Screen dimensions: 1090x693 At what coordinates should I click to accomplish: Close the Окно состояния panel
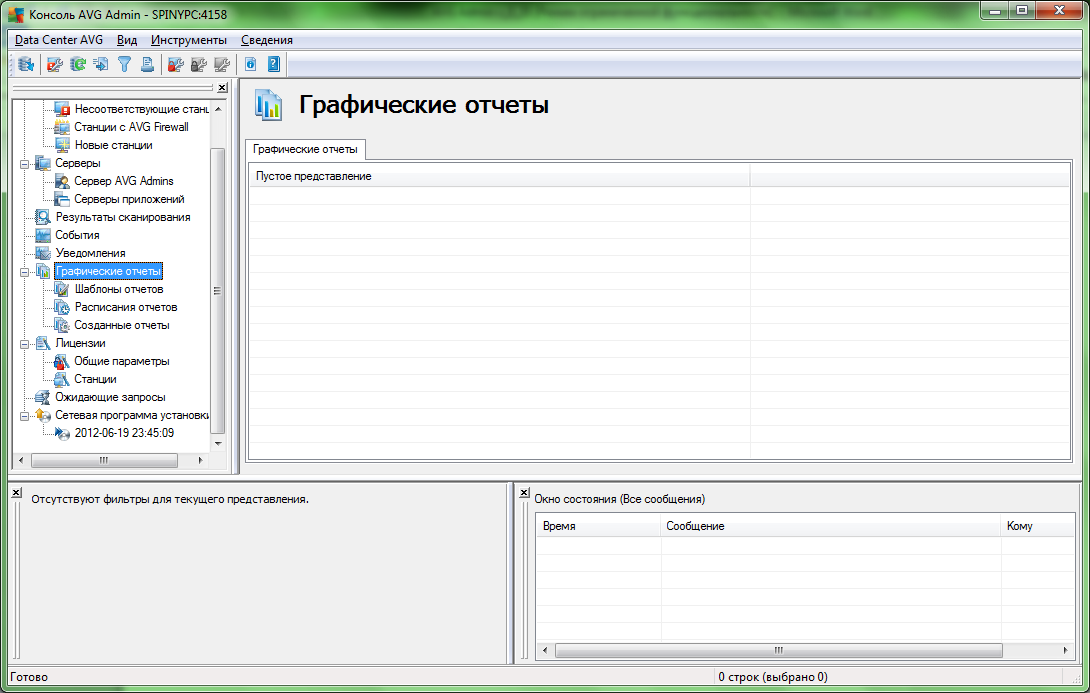click(525, 492)
